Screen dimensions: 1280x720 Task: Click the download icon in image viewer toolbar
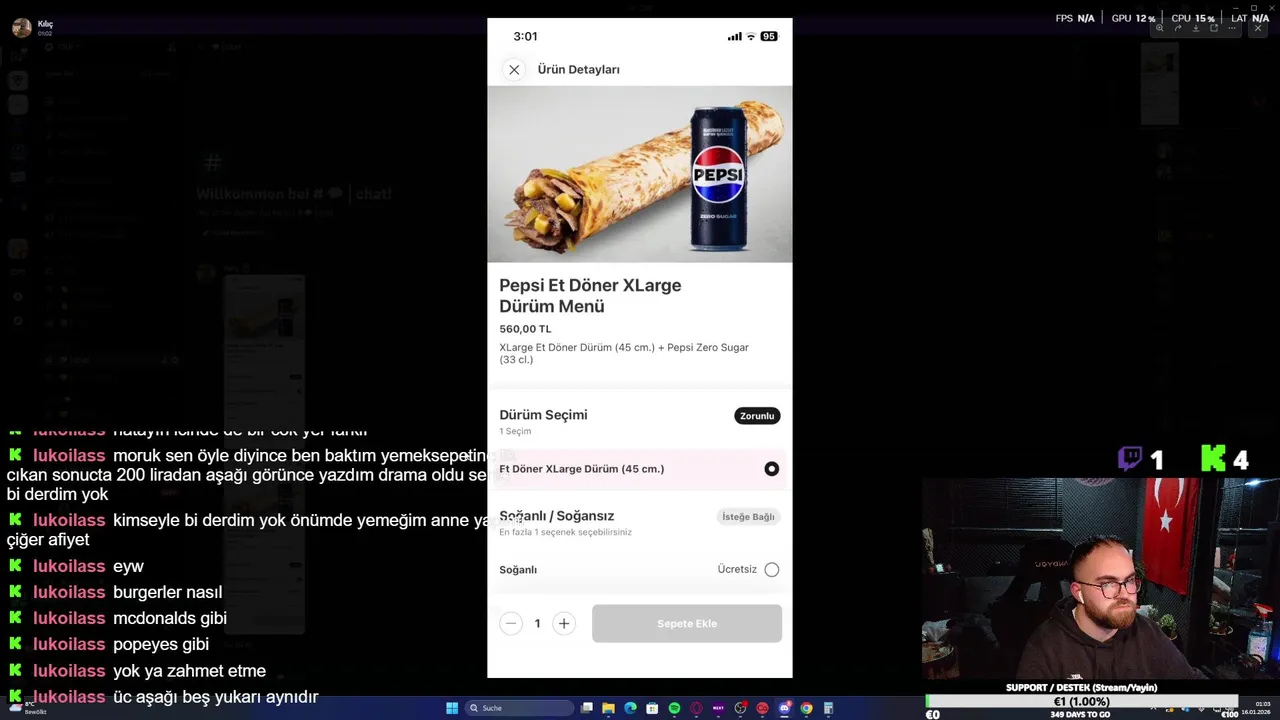tap(1196, 28)
